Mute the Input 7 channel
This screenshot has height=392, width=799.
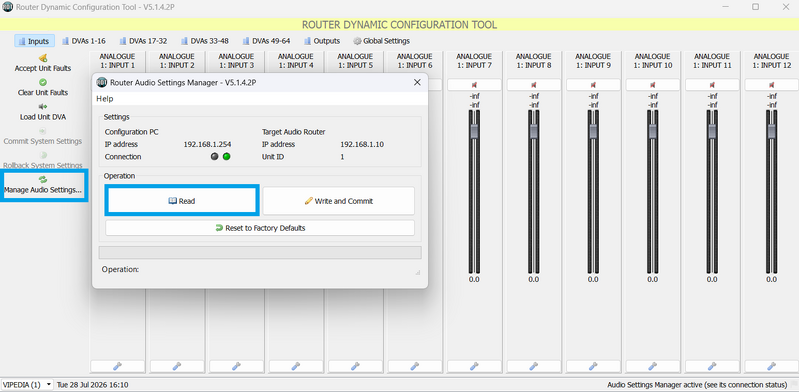[474, 85]
